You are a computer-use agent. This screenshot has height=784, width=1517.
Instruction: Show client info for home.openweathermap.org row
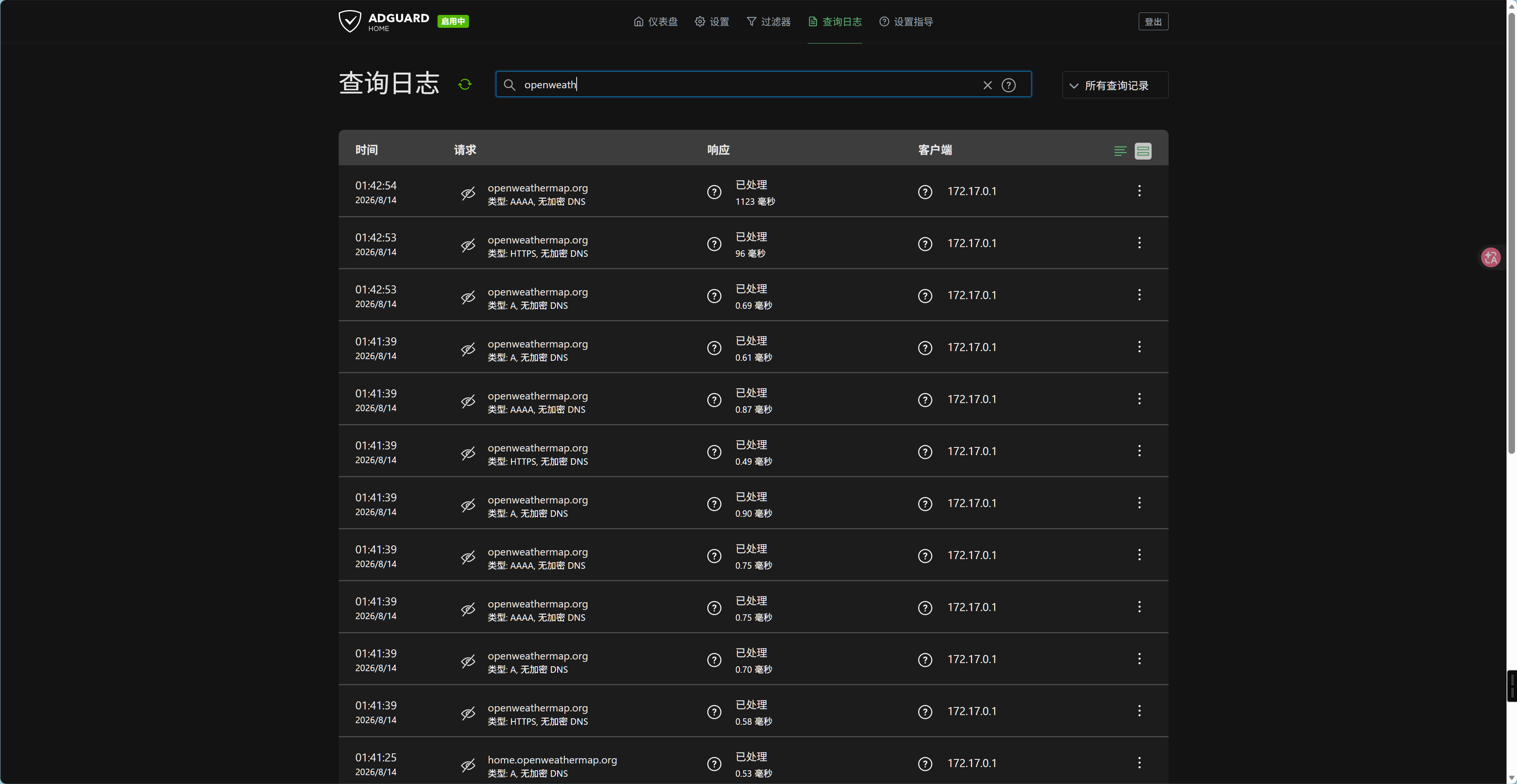pyautogui.click(x=925, y=764)
